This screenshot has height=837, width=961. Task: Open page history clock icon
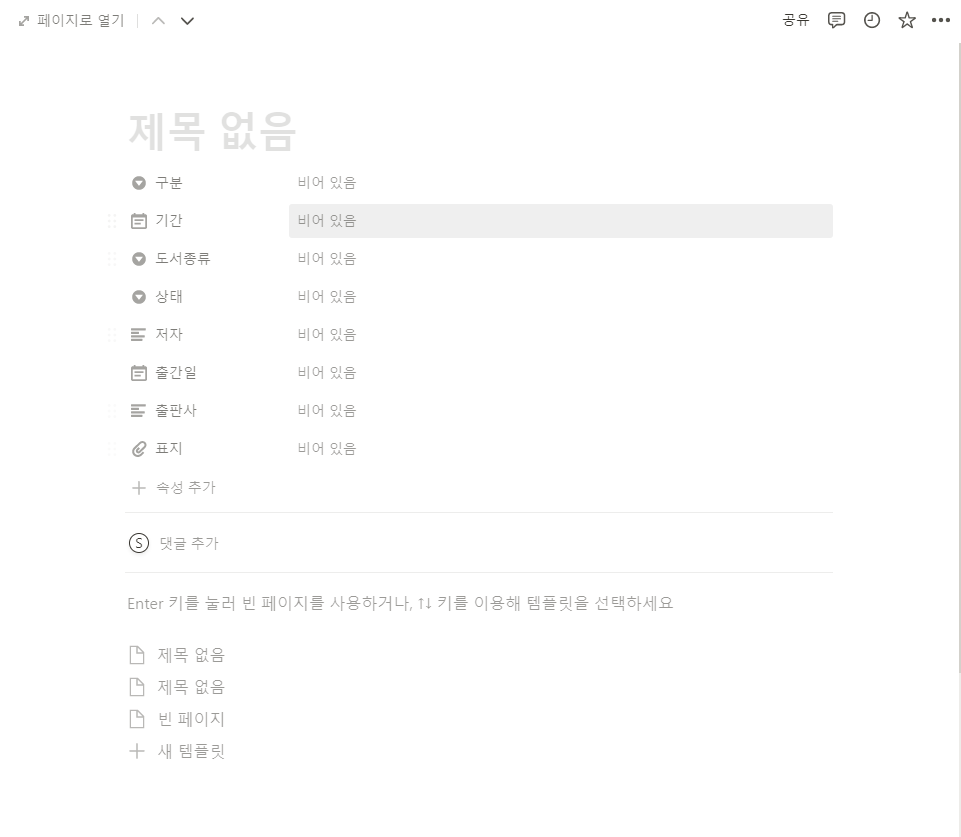coord(872,20)
